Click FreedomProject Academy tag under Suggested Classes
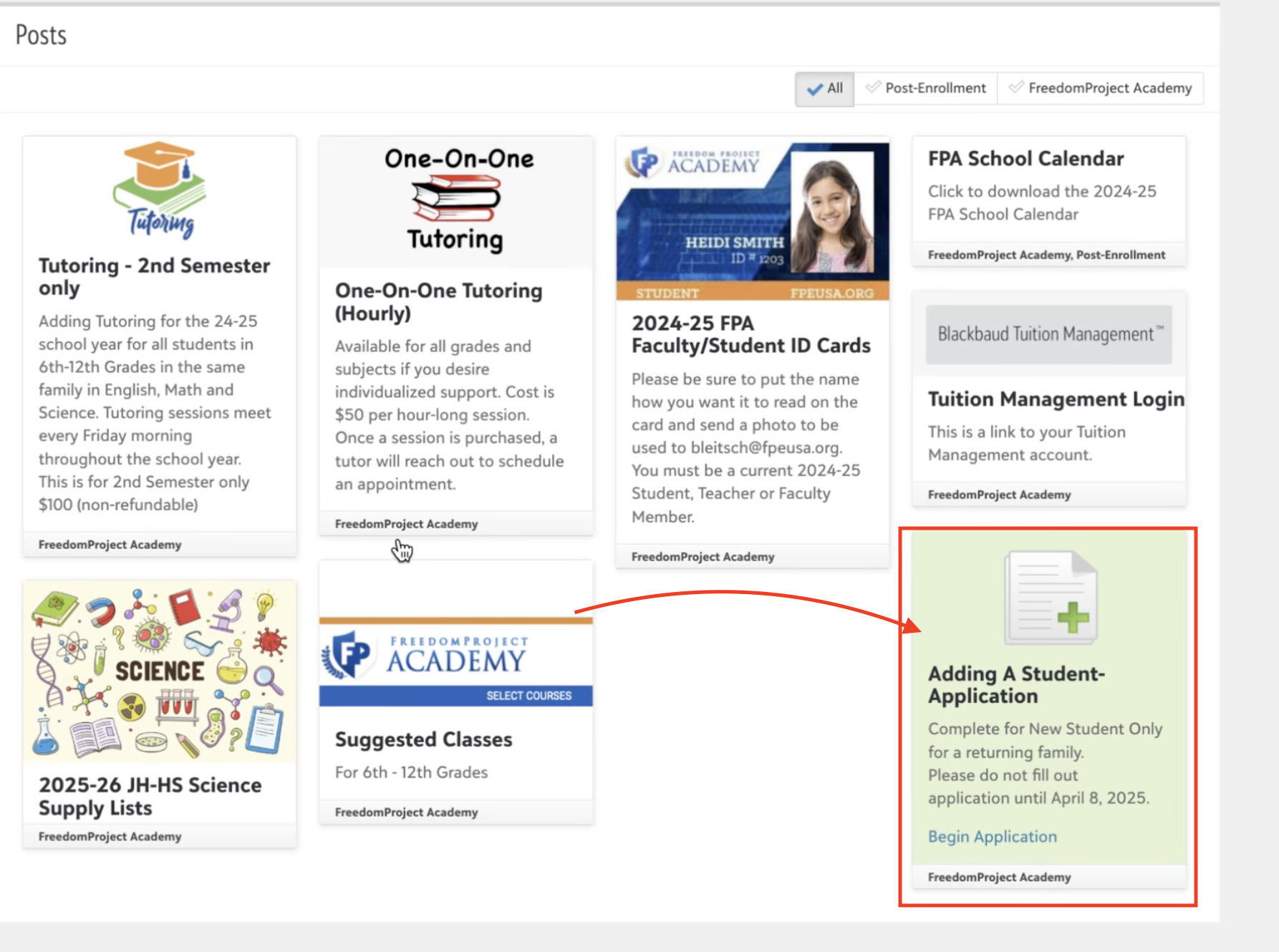Screen dimensions: 1279x952 tap(406, 812)
